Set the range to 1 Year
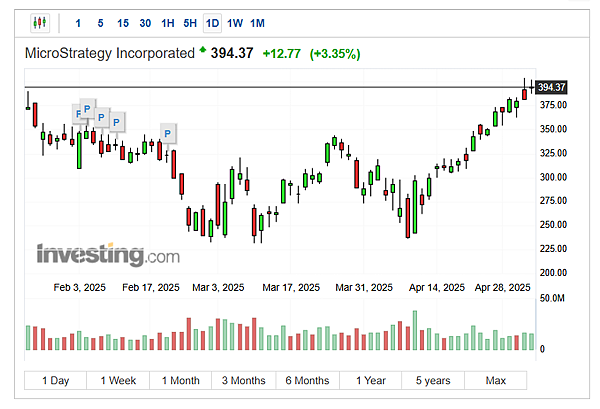 coord(370,380)
